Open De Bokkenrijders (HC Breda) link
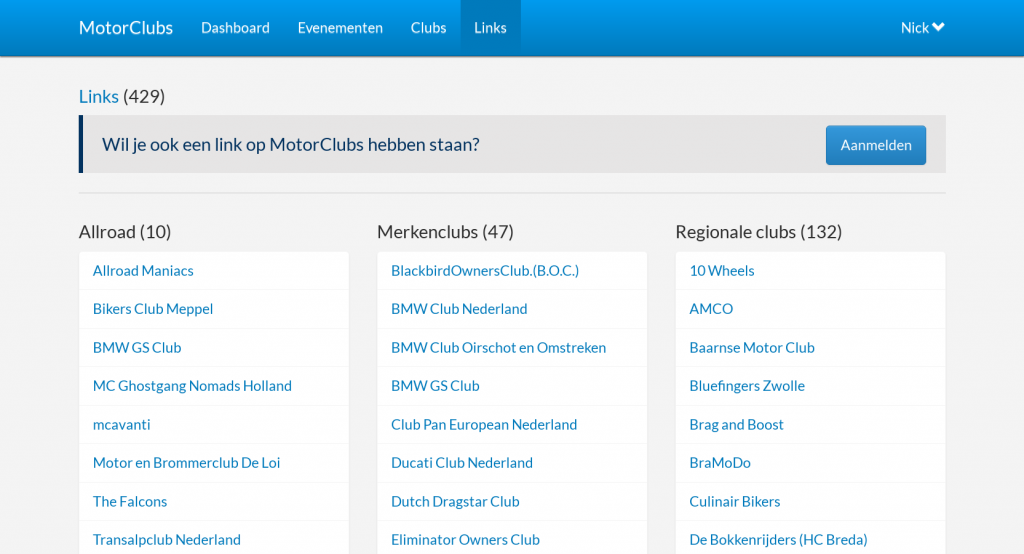 (x=778, y=540)
